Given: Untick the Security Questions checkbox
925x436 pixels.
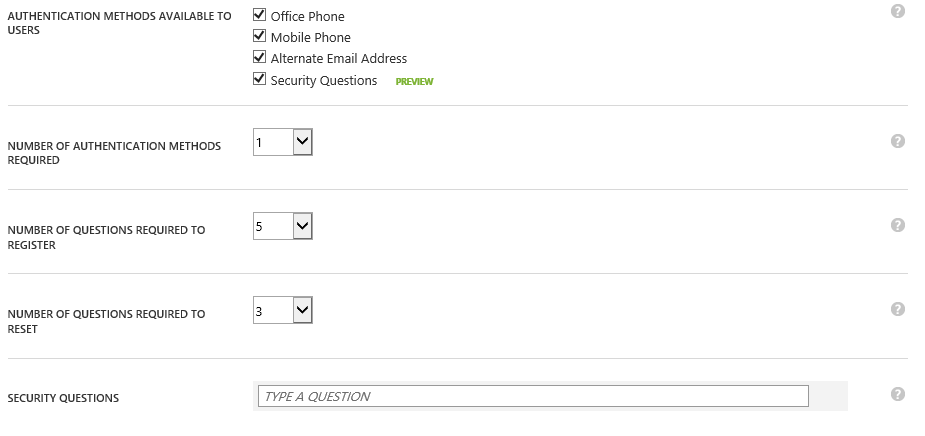Looking at the screenshot, I should tap(260, 78).
